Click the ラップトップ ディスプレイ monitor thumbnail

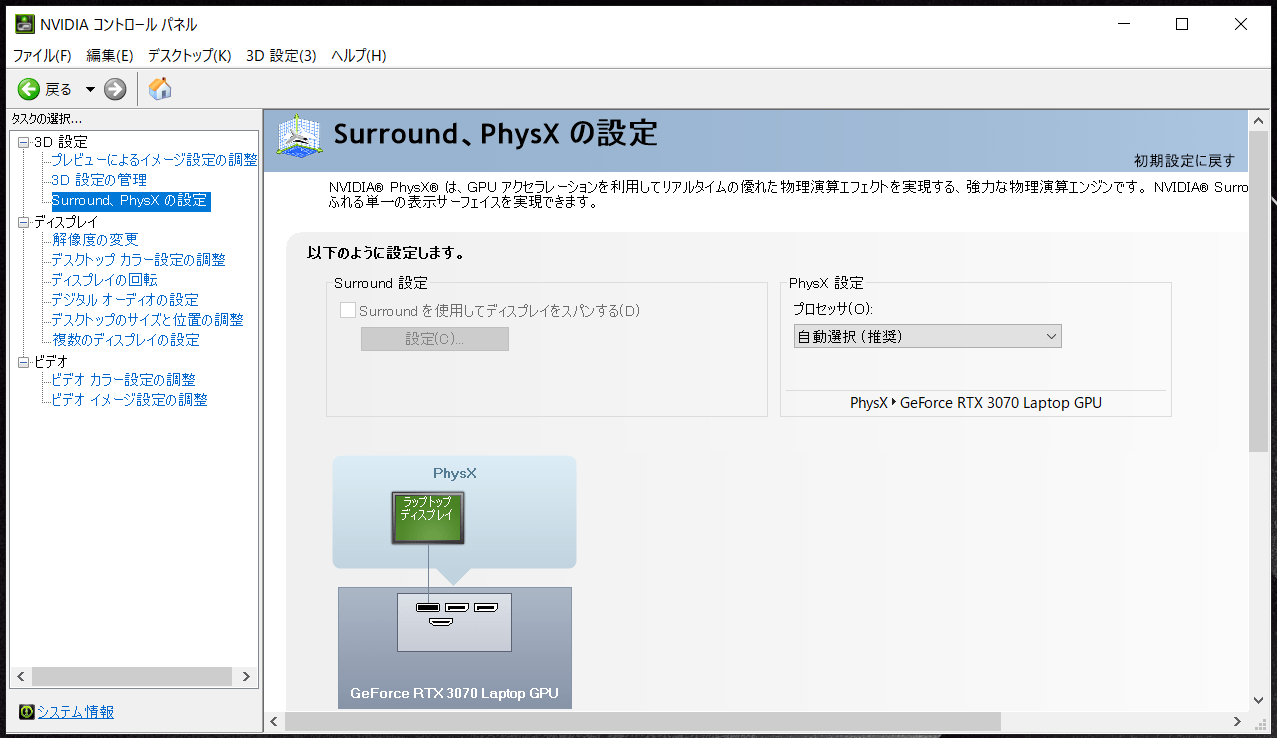pyautogui.click(x=428, y=517)
